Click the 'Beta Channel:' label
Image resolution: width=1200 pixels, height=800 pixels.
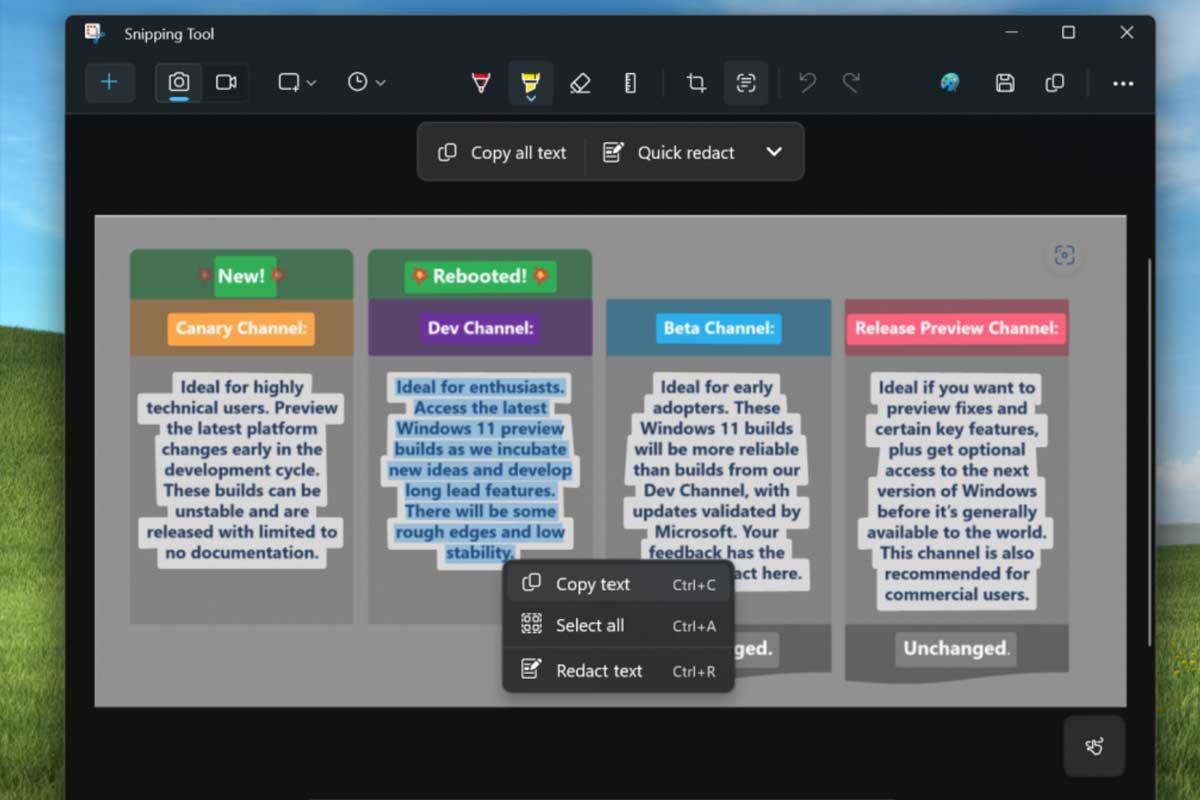pos(719,328)
